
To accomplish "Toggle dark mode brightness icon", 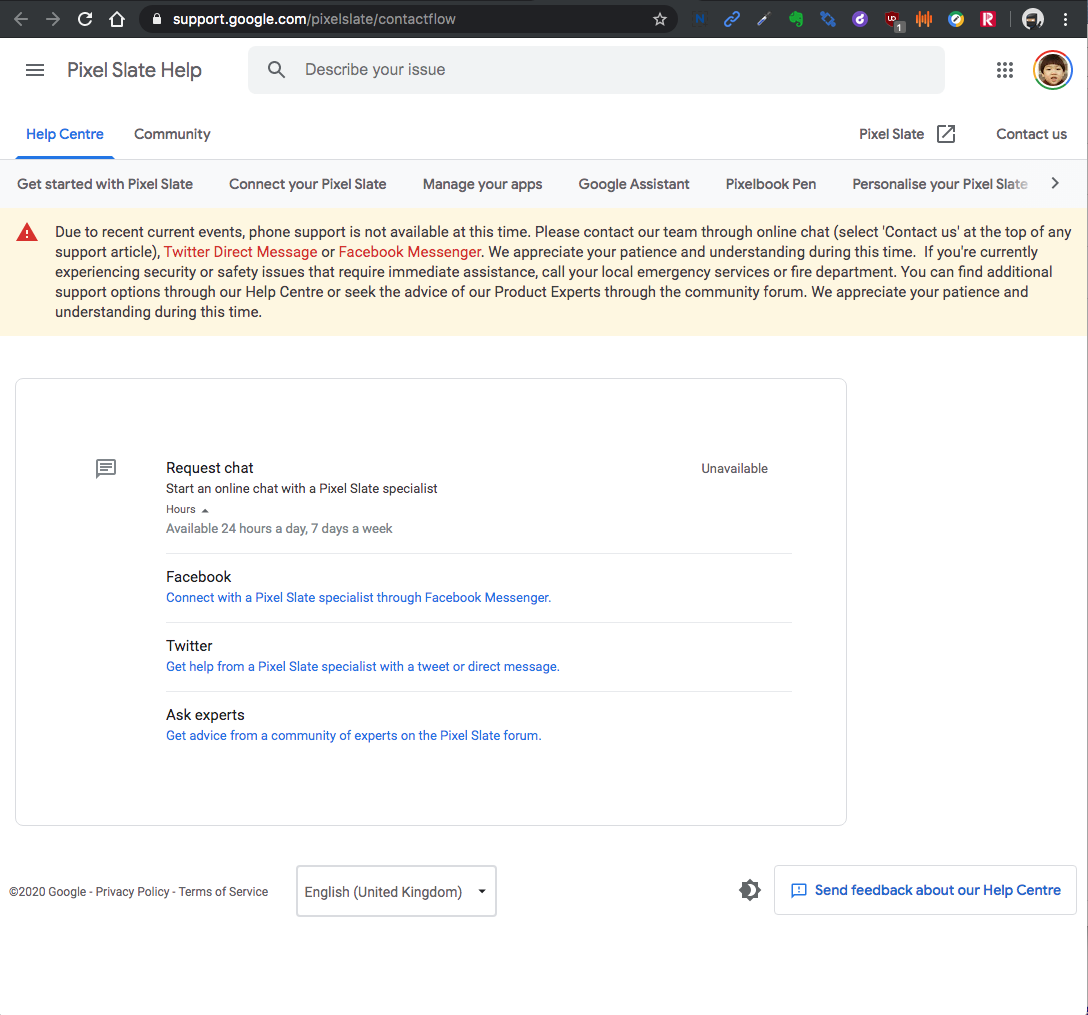I will coord(750,889).
